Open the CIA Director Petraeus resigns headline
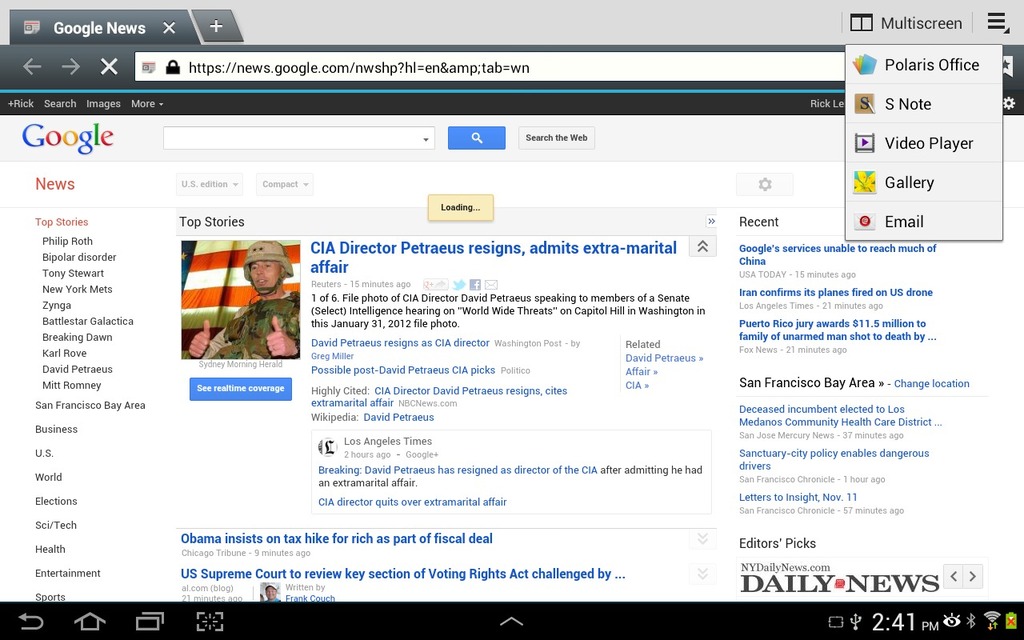Screen dimensions: 1024x640 click(494, 257)
